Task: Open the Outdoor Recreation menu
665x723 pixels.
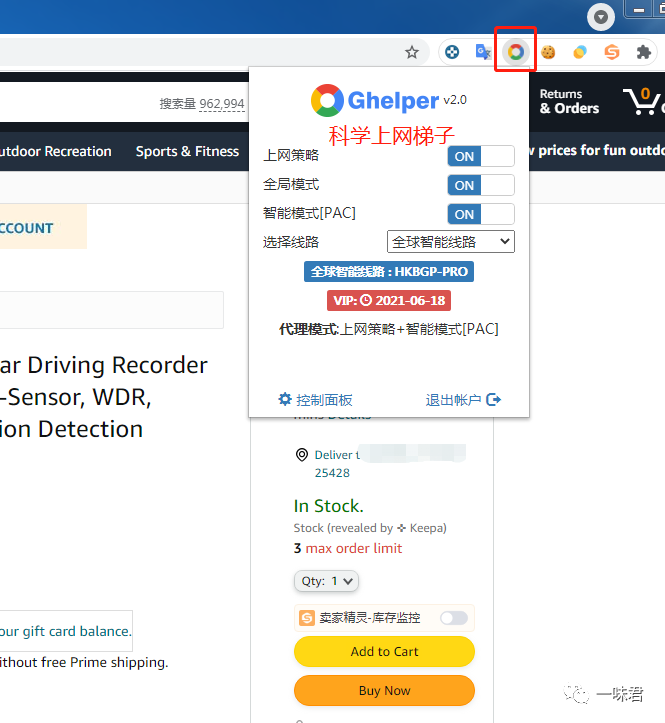Action: point(55,151)
